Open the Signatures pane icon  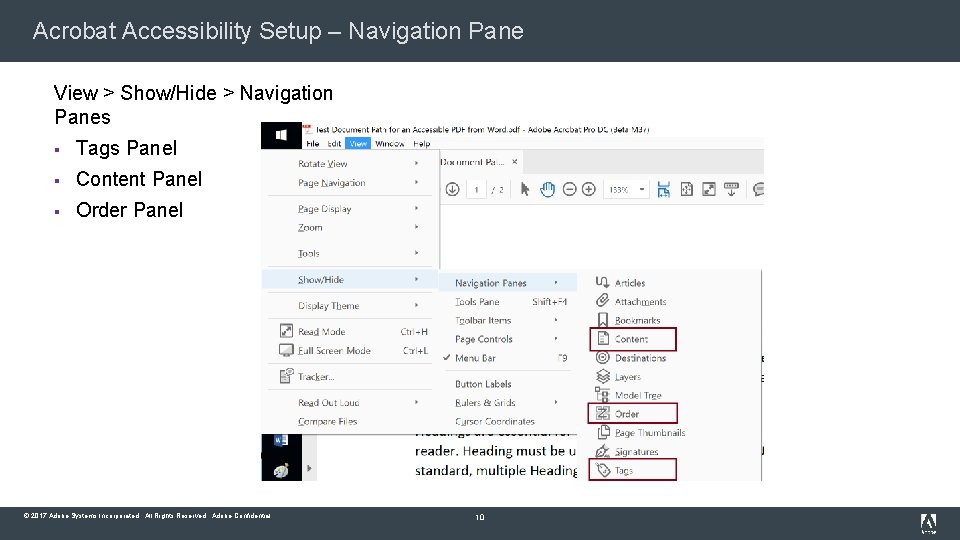tap(602, 451)
